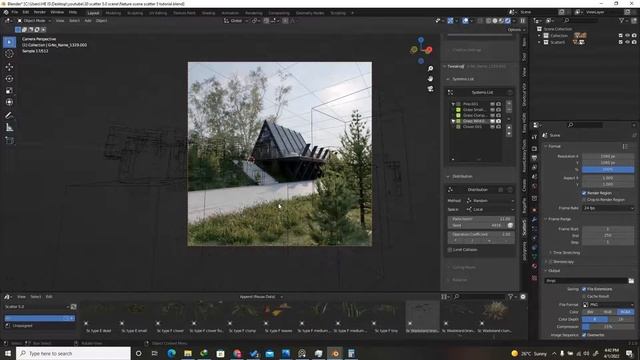640x360 pixels.
Task: Click the Blender logo menu icon
Action: [x=6, y=12]
